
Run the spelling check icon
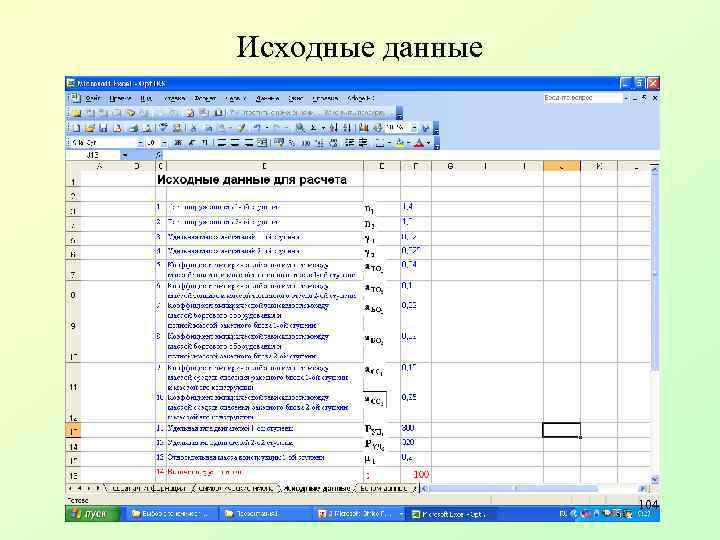[163, 128]
